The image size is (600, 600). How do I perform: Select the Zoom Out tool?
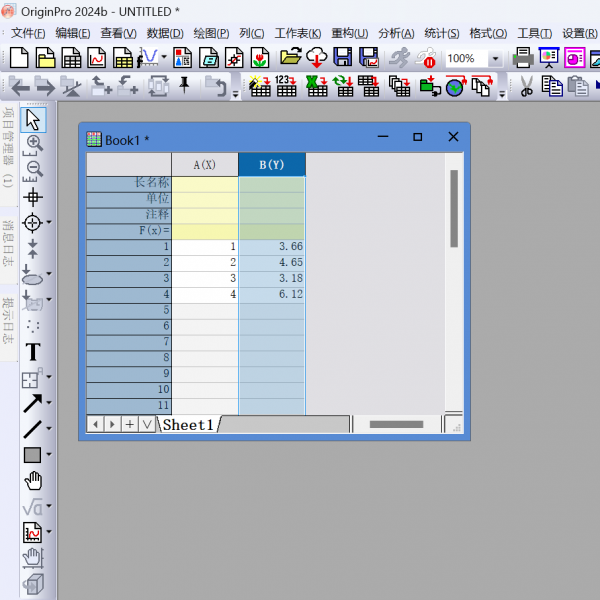[x=33, y=171]
